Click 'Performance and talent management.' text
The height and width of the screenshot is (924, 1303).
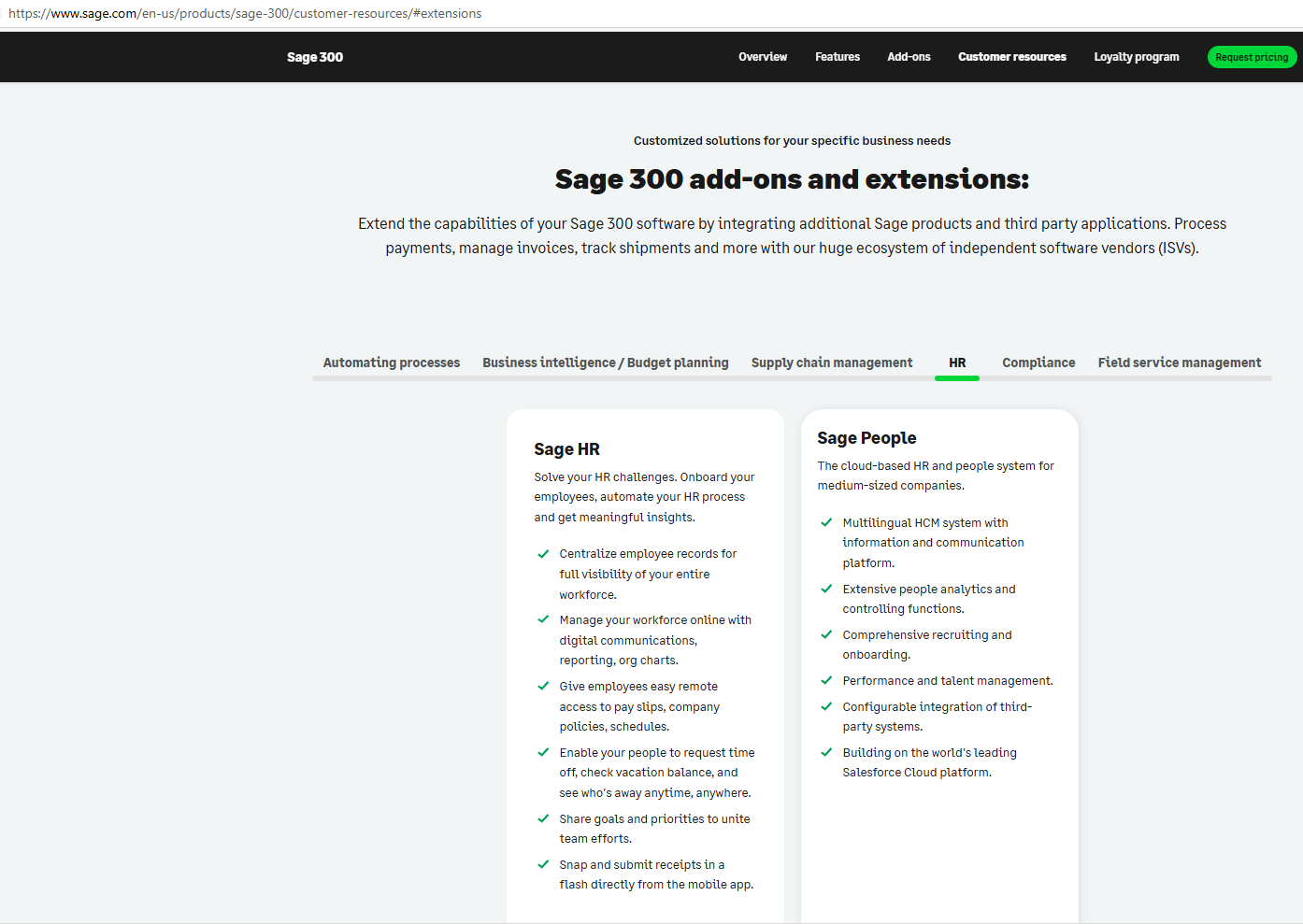coord(948,681)
